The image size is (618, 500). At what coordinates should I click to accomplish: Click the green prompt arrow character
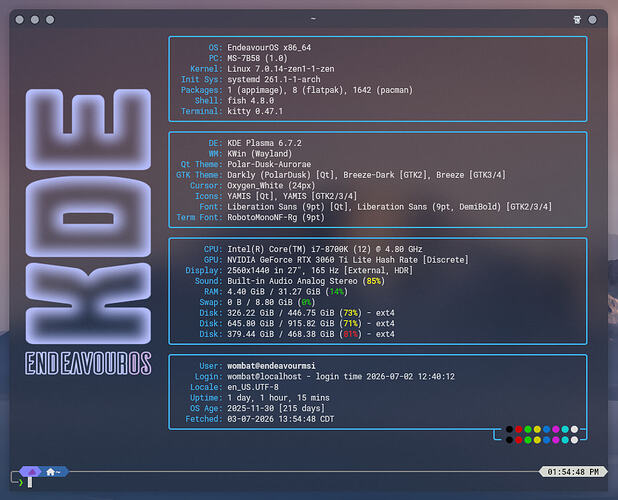pos(20,482)
